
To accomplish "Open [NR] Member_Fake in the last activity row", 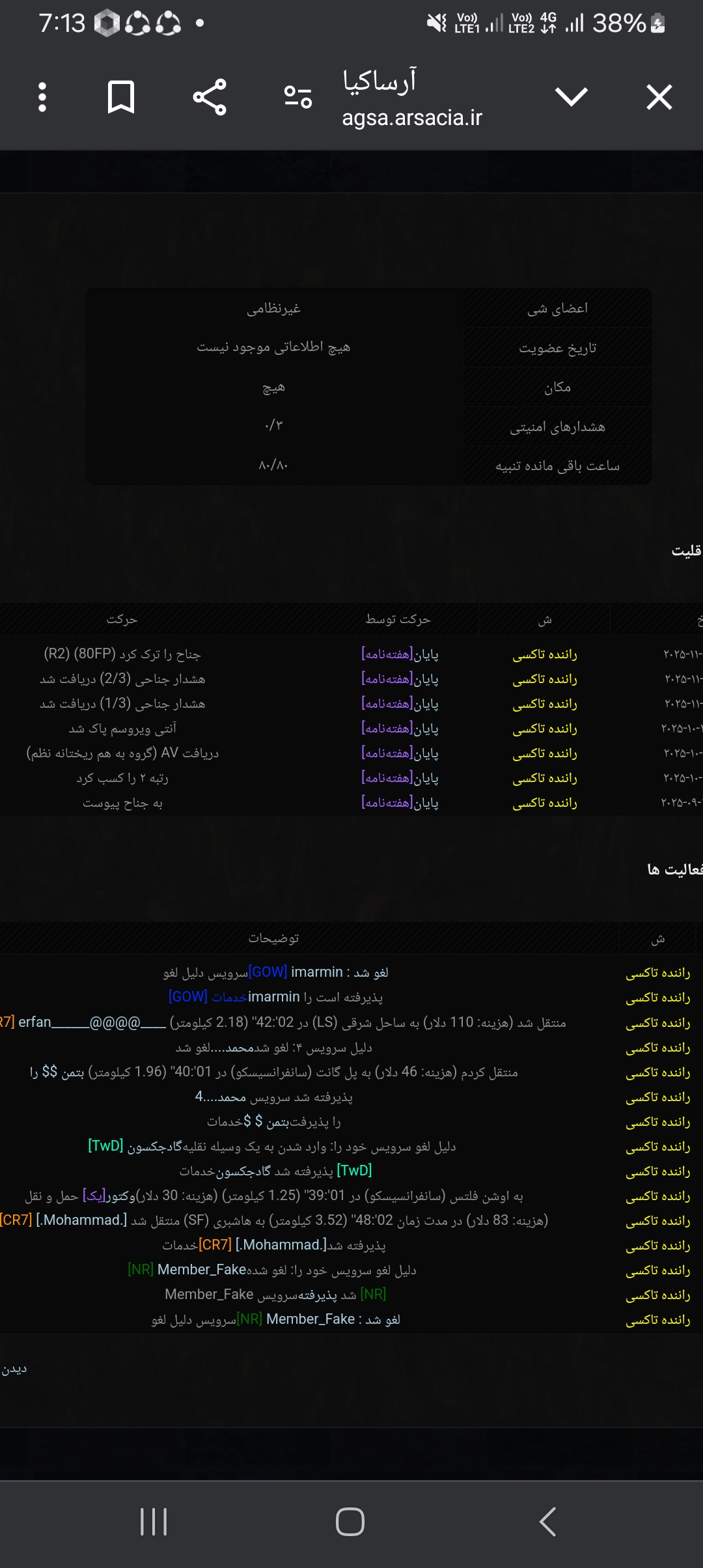I will click(x=296, y=1319).
